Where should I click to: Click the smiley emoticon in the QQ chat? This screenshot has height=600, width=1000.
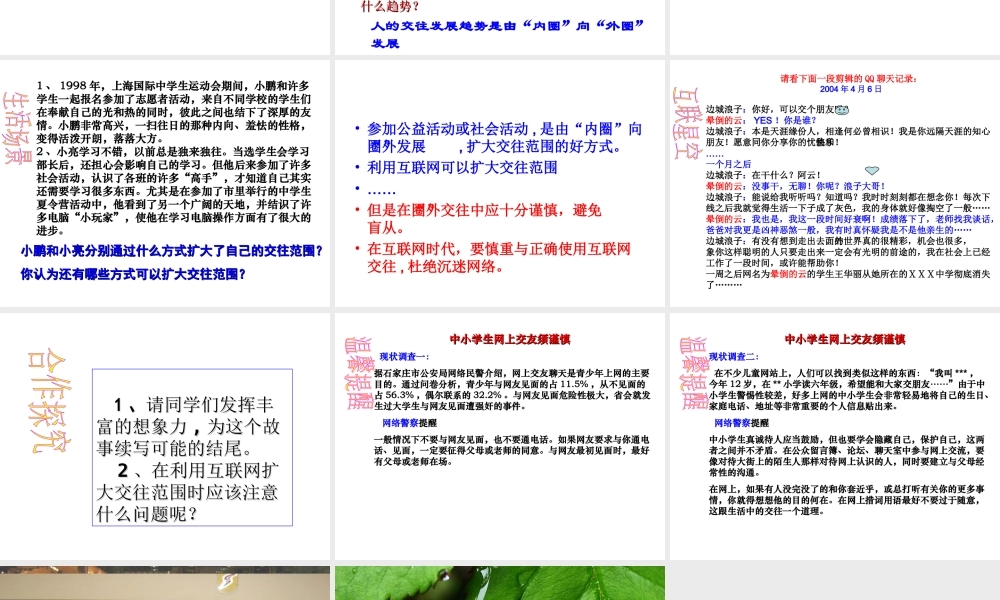(842, 110)
